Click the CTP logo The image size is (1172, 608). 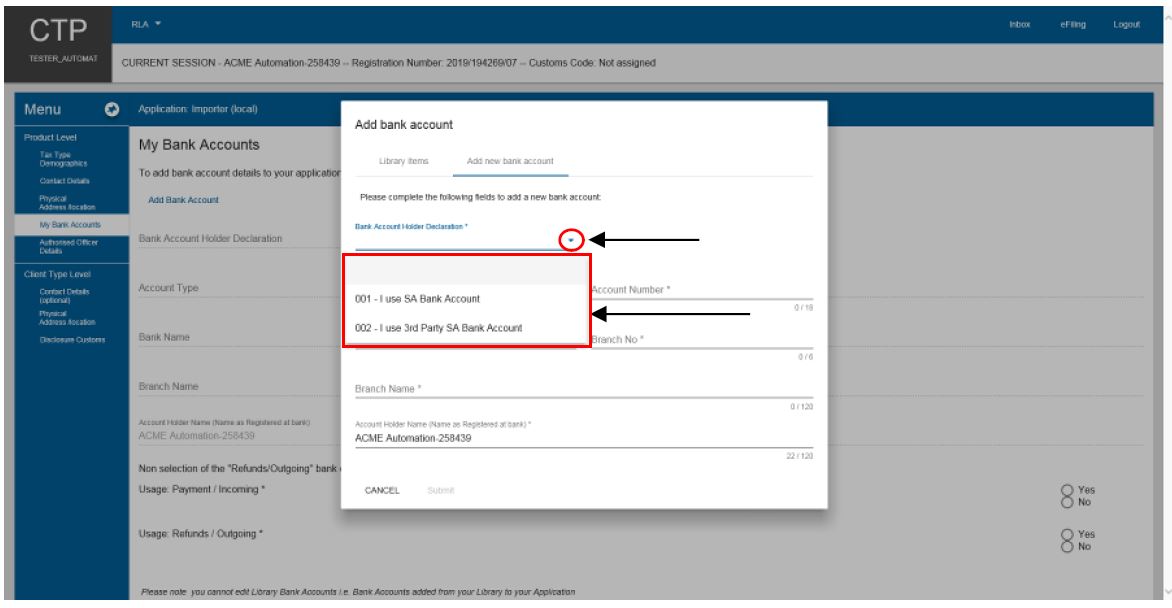[x=58, y=31]
